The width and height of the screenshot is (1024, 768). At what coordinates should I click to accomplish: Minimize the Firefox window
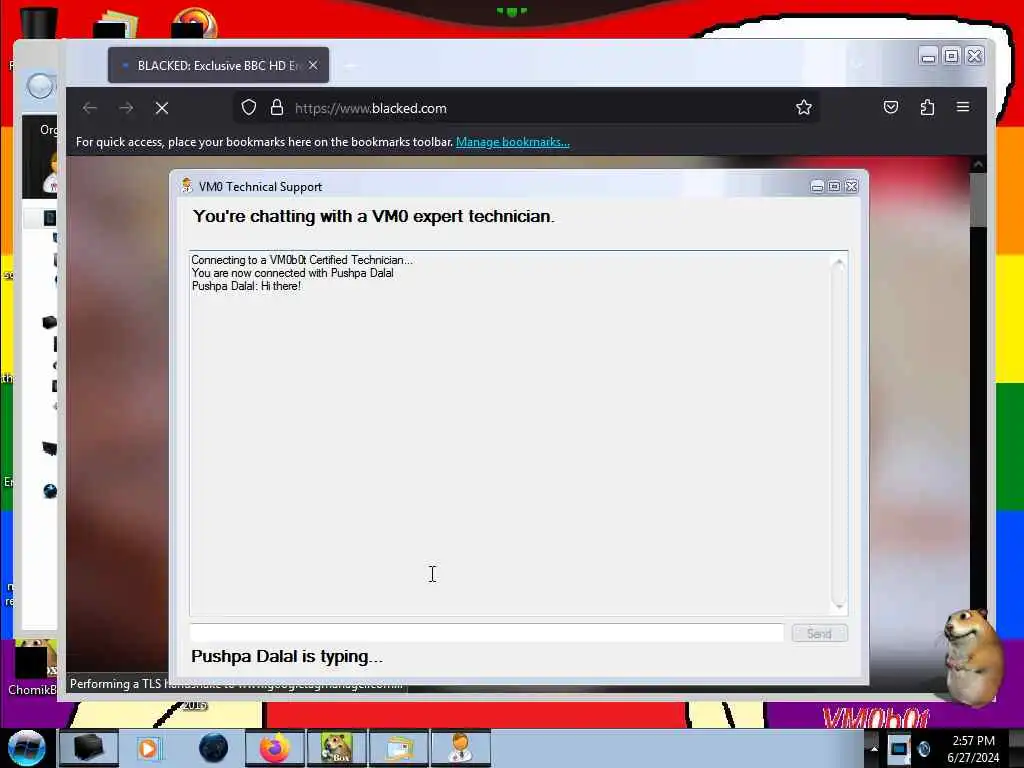click(928, 57)
